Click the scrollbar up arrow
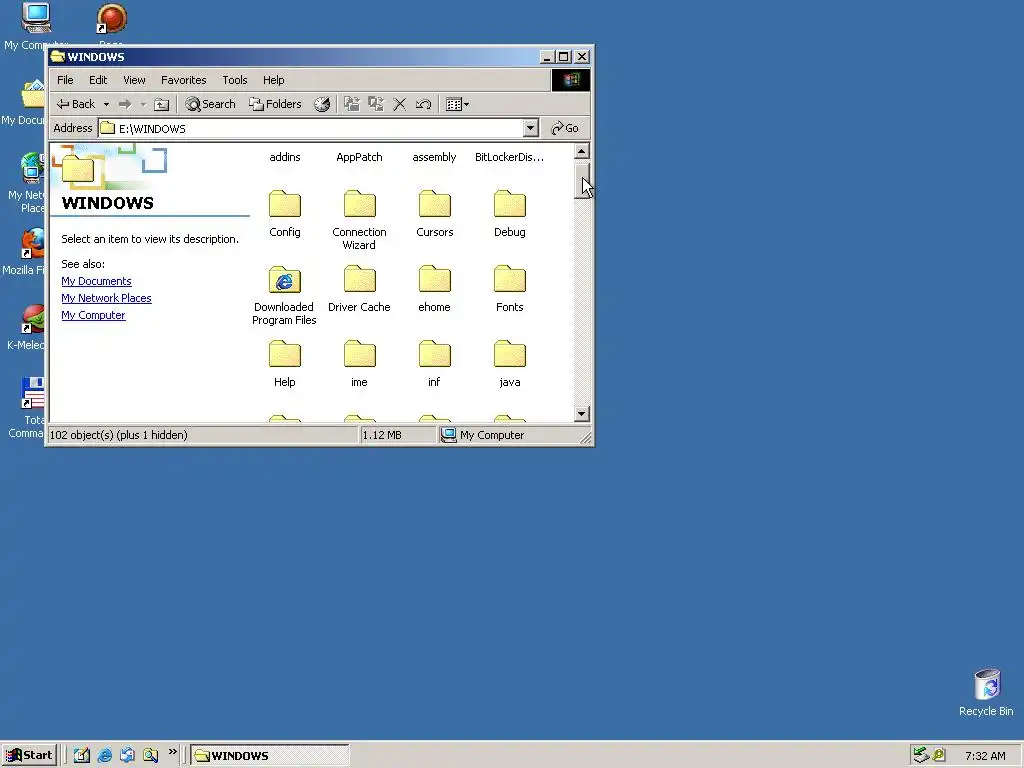This screenshot has width=1024, height=768. click(581, 151)
